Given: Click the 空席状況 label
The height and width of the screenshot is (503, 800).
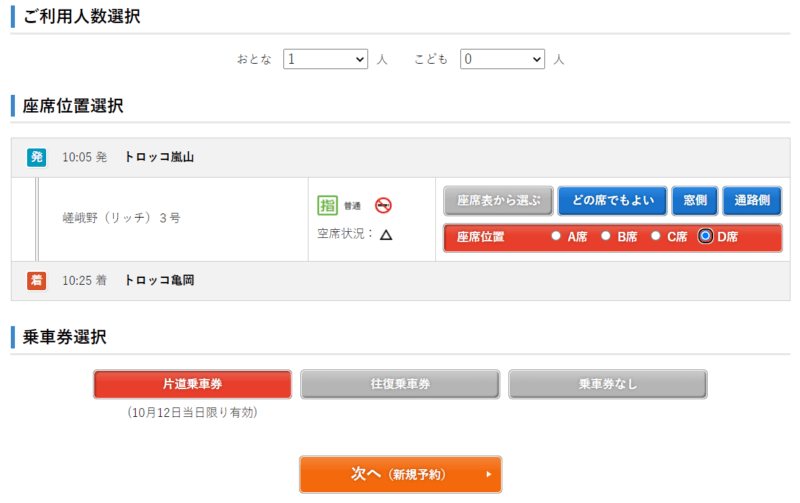Looking at the screenshot, I should pyautogui.click(x=345, y=234).
